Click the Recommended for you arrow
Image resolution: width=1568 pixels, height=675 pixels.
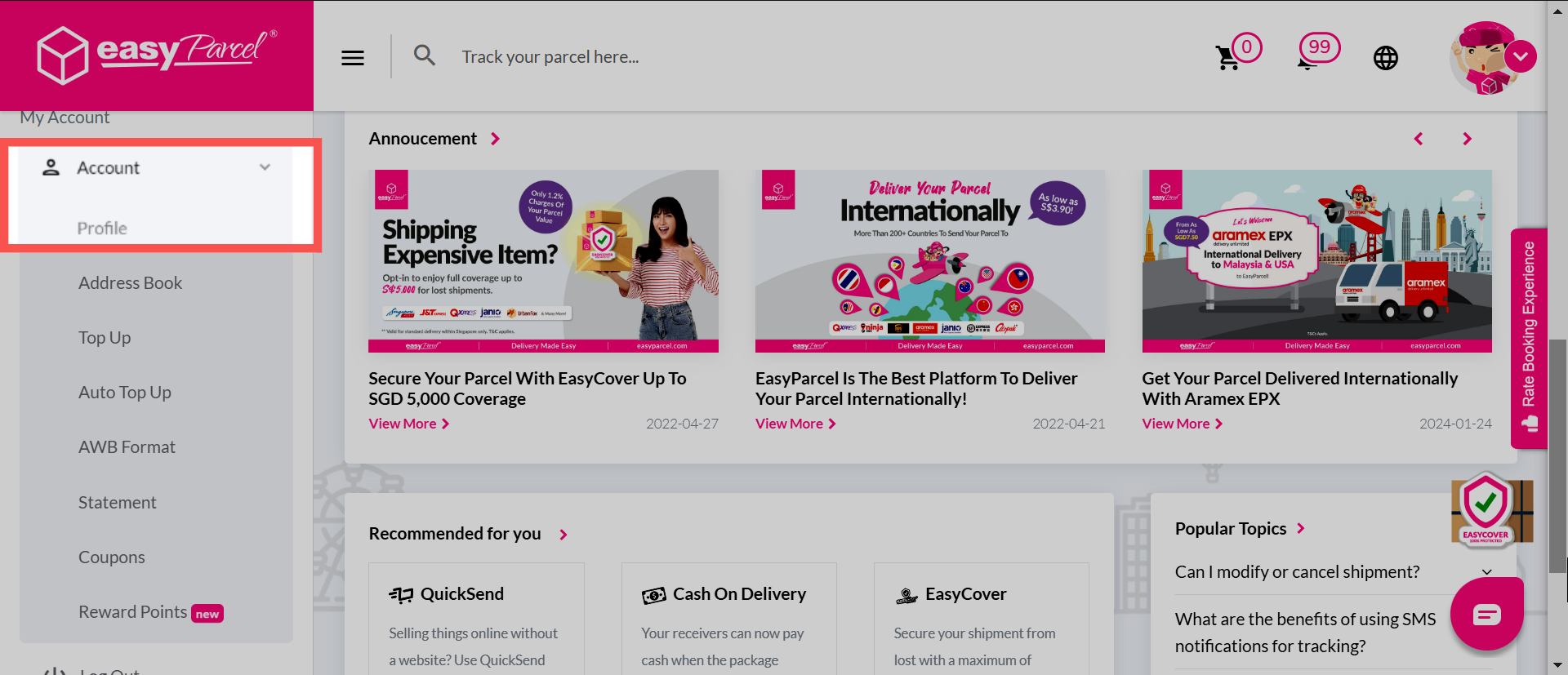tap(563, 535)
